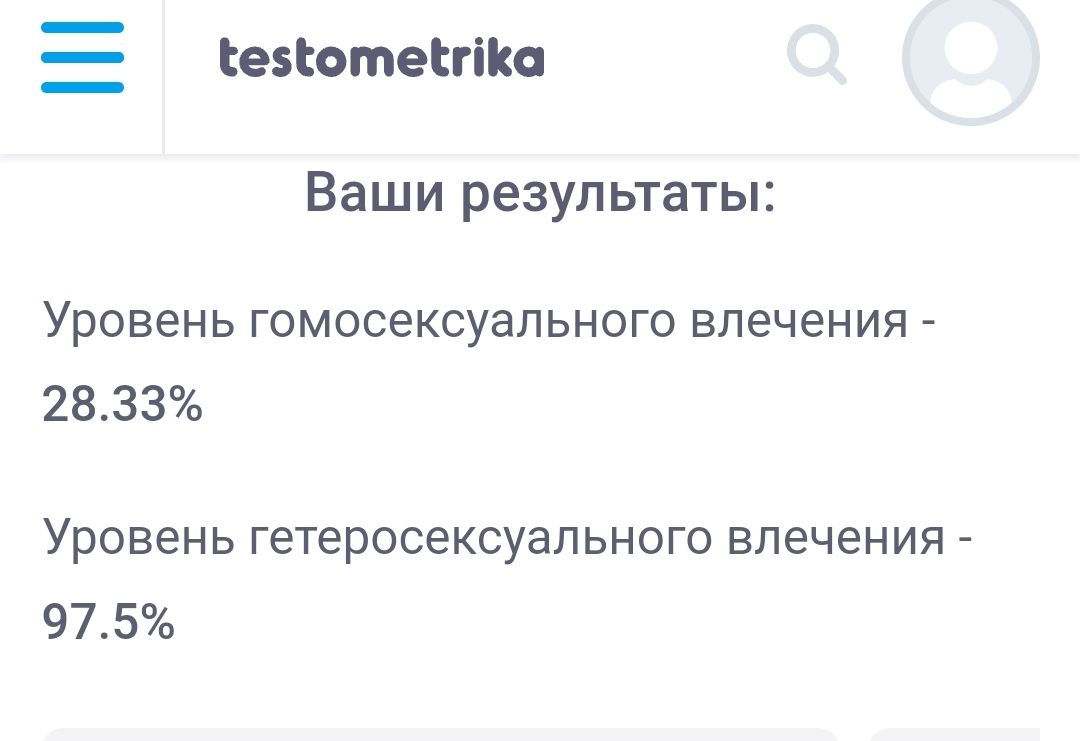Select the 97.5% result value

point(108,622)
